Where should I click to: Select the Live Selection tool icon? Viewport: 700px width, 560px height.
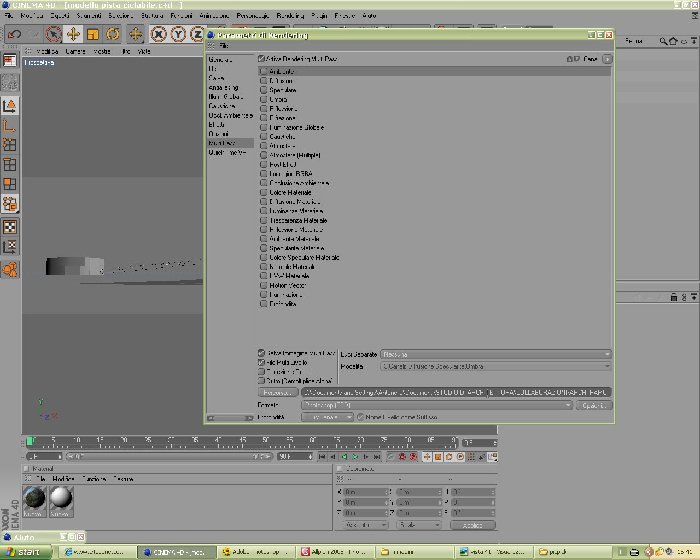(x=53, y=34)
